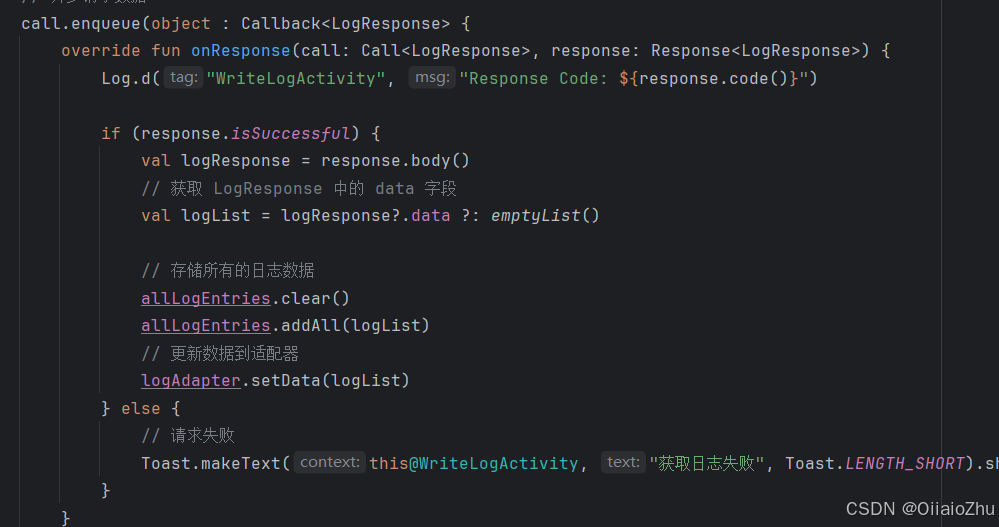The image size is (999, 527).
Task: Click the "msg:" inlay hint
Action: click(x=432, y=78)
